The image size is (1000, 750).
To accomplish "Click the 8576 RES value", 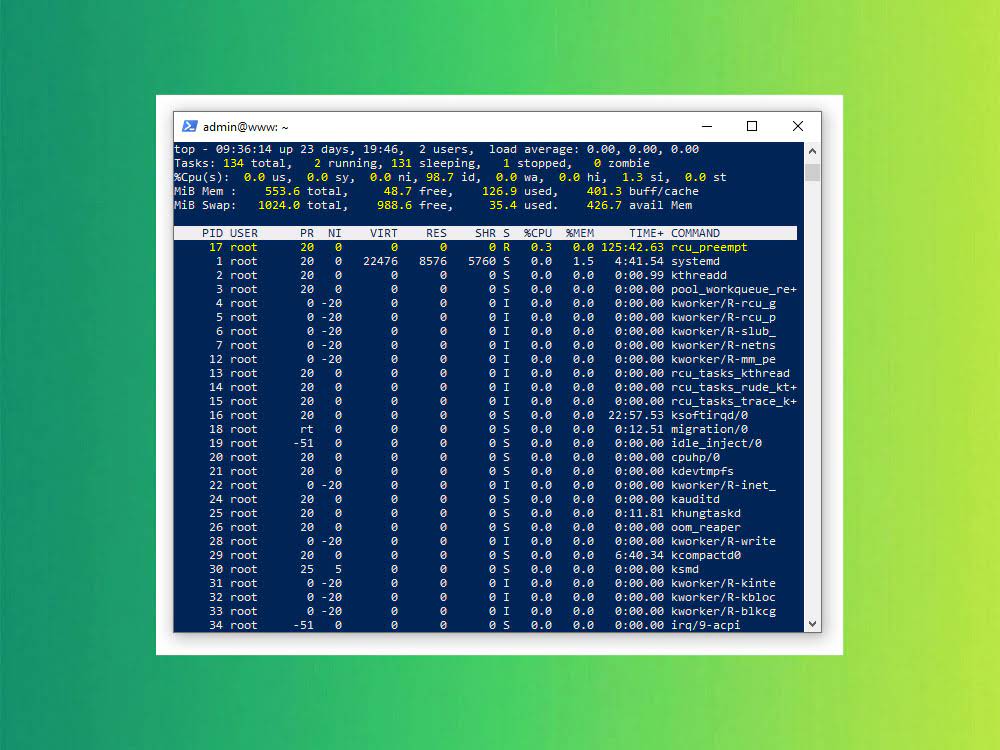I will [x=433, y=261].
